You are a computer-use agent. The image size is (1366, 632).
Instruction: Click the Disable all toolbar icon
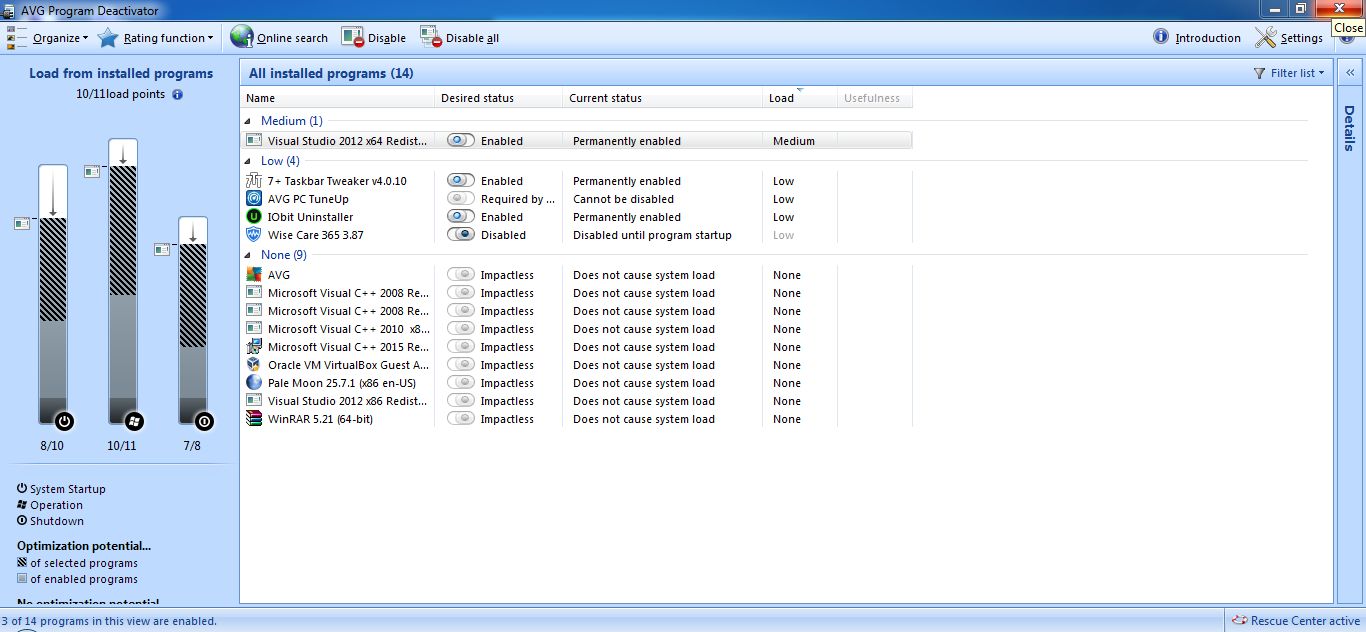pyautogui.click(x=430, y=37)
